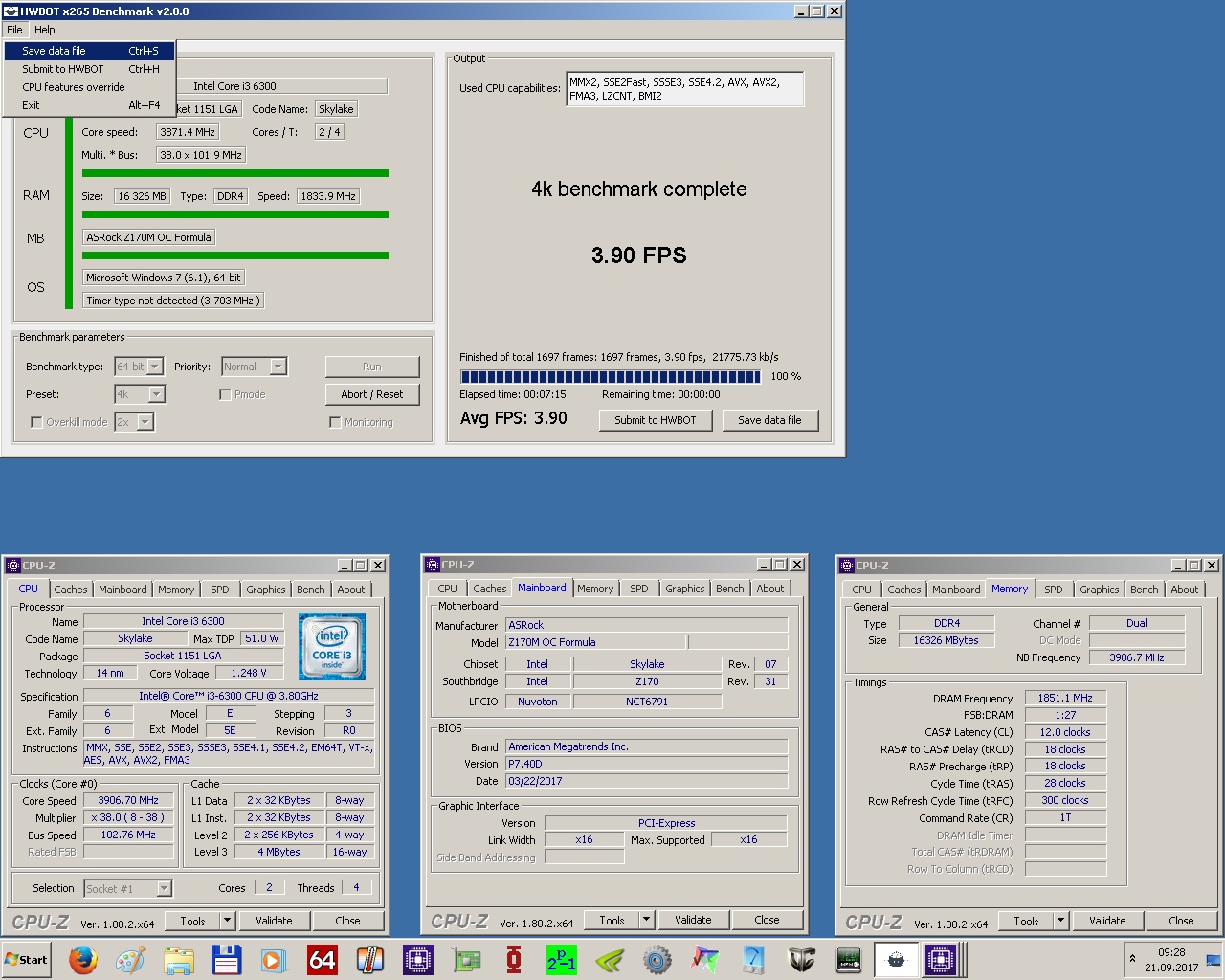
Task: Open Firefox from the taskbar
Action: tap(83, 959)
